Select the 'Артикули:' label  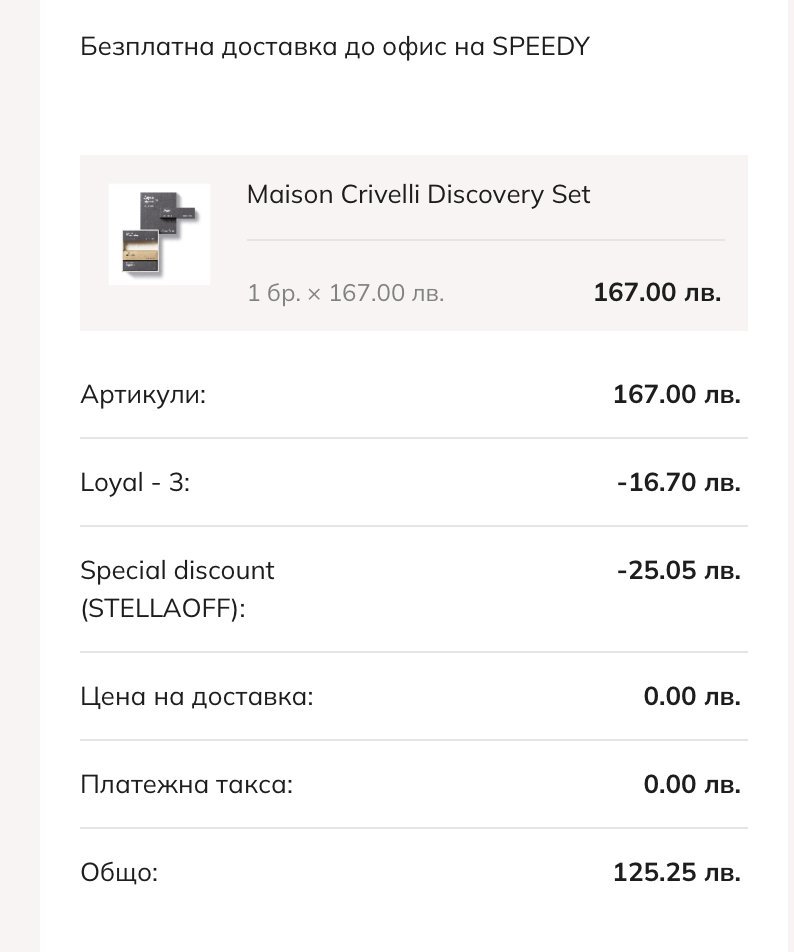tap(143, 395)
